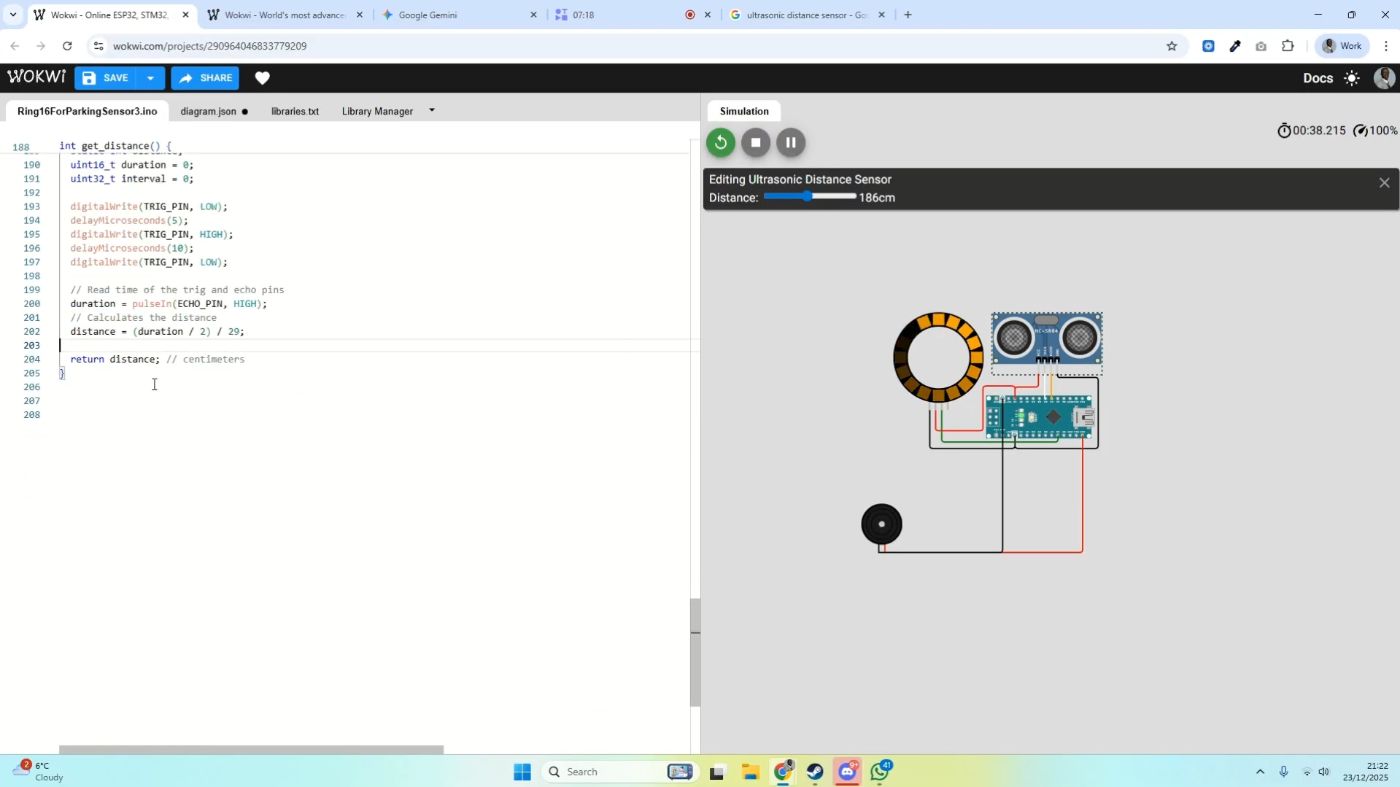Viewport: 1400px width, 787px height.
Task: Open the libraries.txt tab
Action: 294,111
